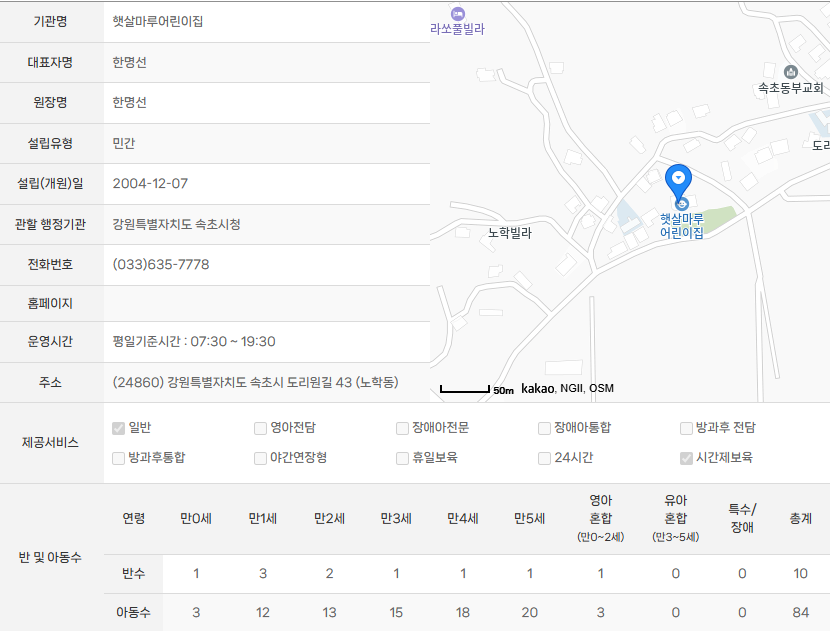836x631 pixels.
Task: Click the 유아 혼합 column header
Action: 676,518
